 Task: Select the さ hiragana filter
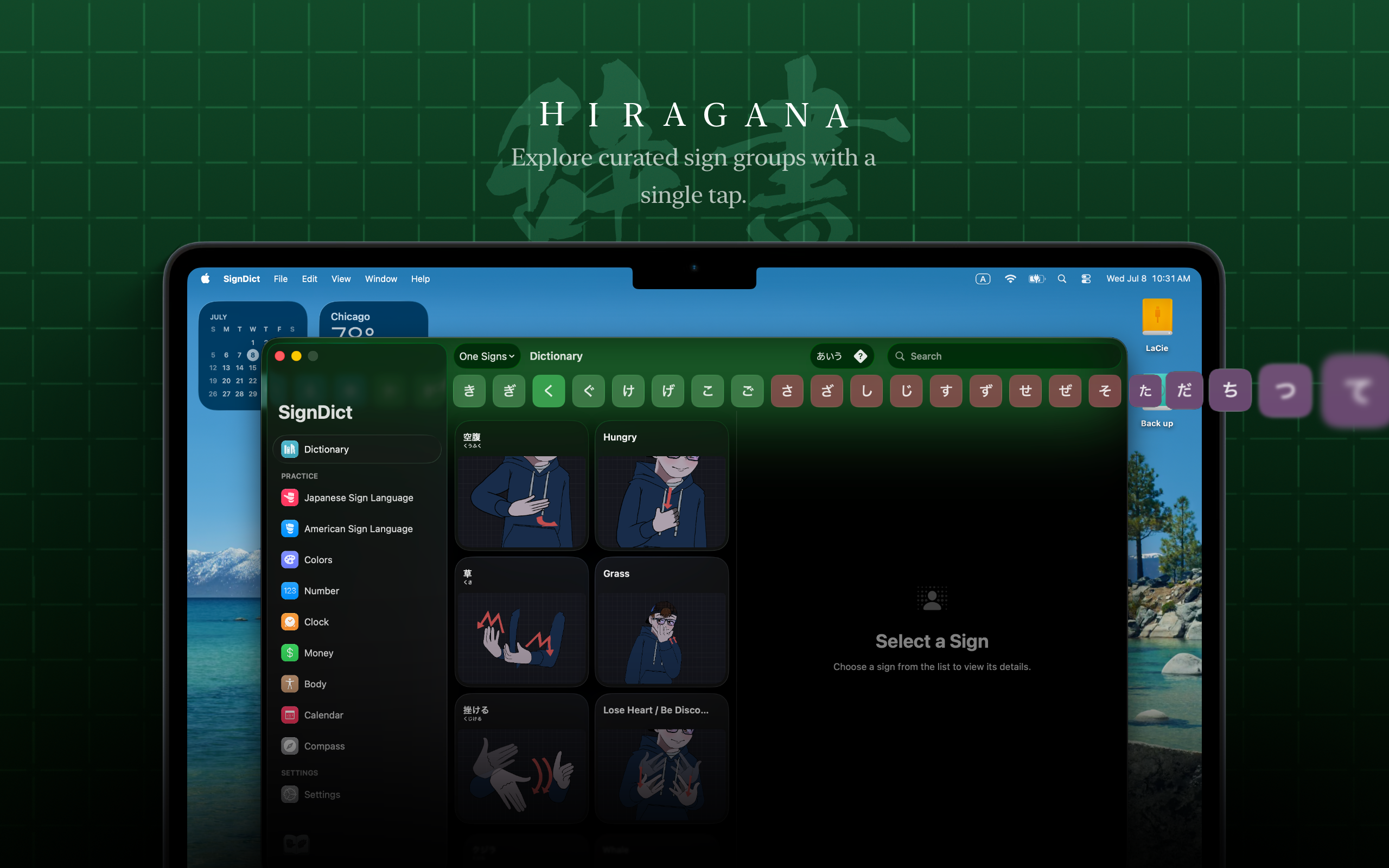click(x=787, y=391)
